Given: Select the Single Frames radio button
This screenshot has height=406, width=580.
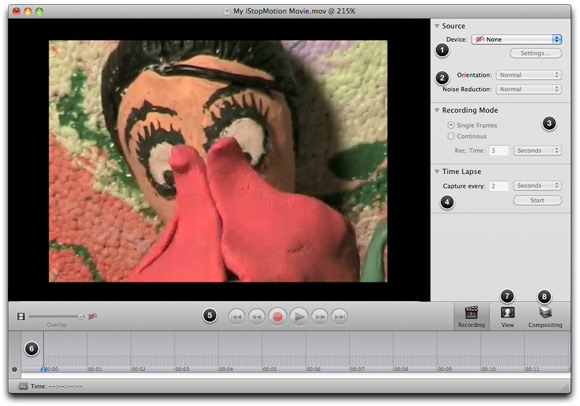Looking at the screenshot, I should [451, 125].
